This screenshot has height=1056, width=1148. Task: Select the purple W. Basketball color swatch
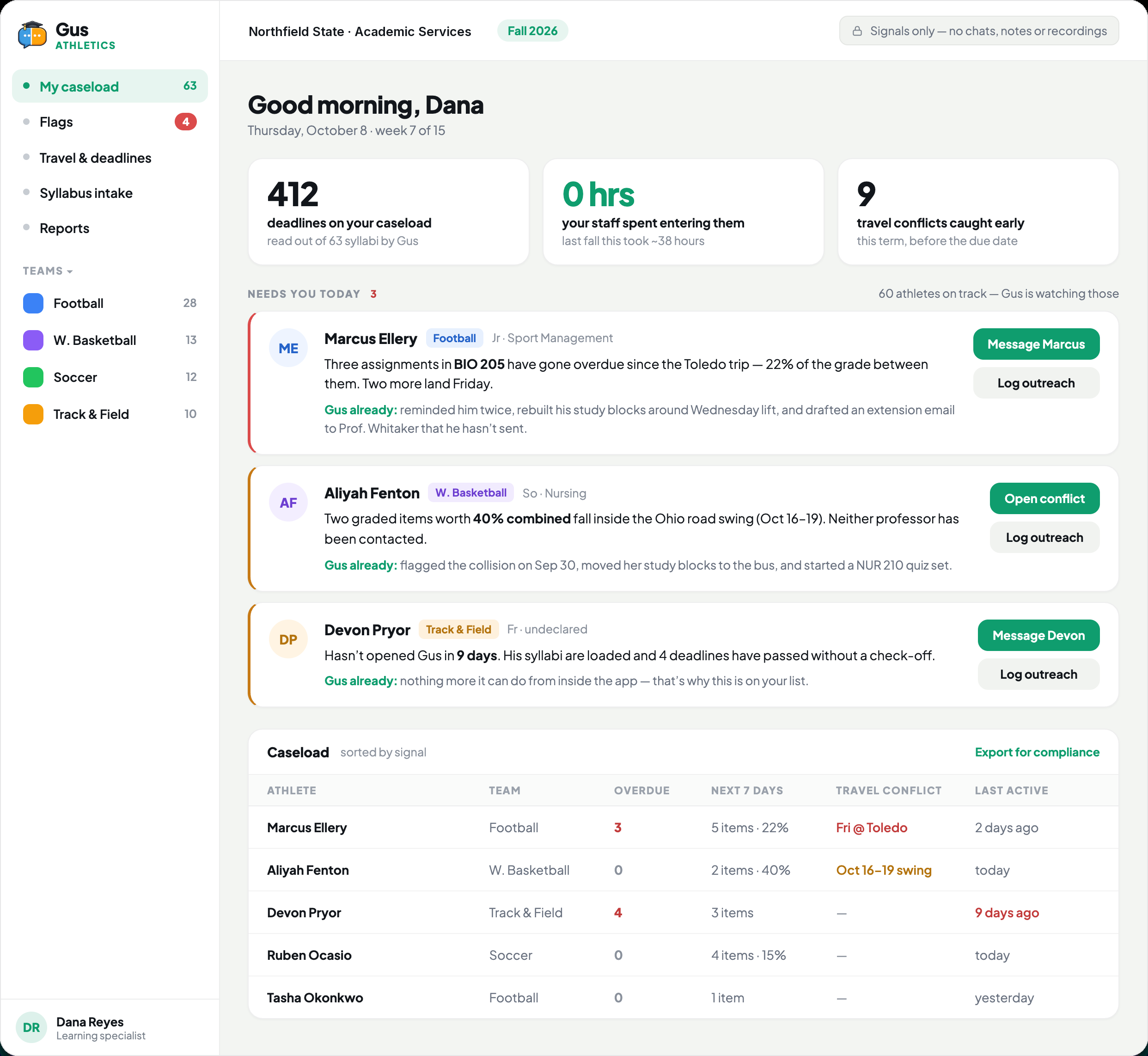(33, 340)
